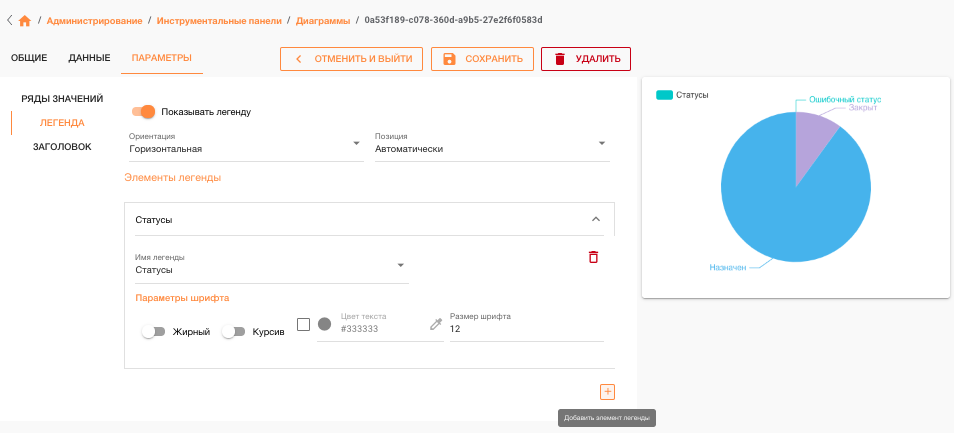Switch to the Данные tab
Viewport: 954px width, 433px height.
pos(89,58)
